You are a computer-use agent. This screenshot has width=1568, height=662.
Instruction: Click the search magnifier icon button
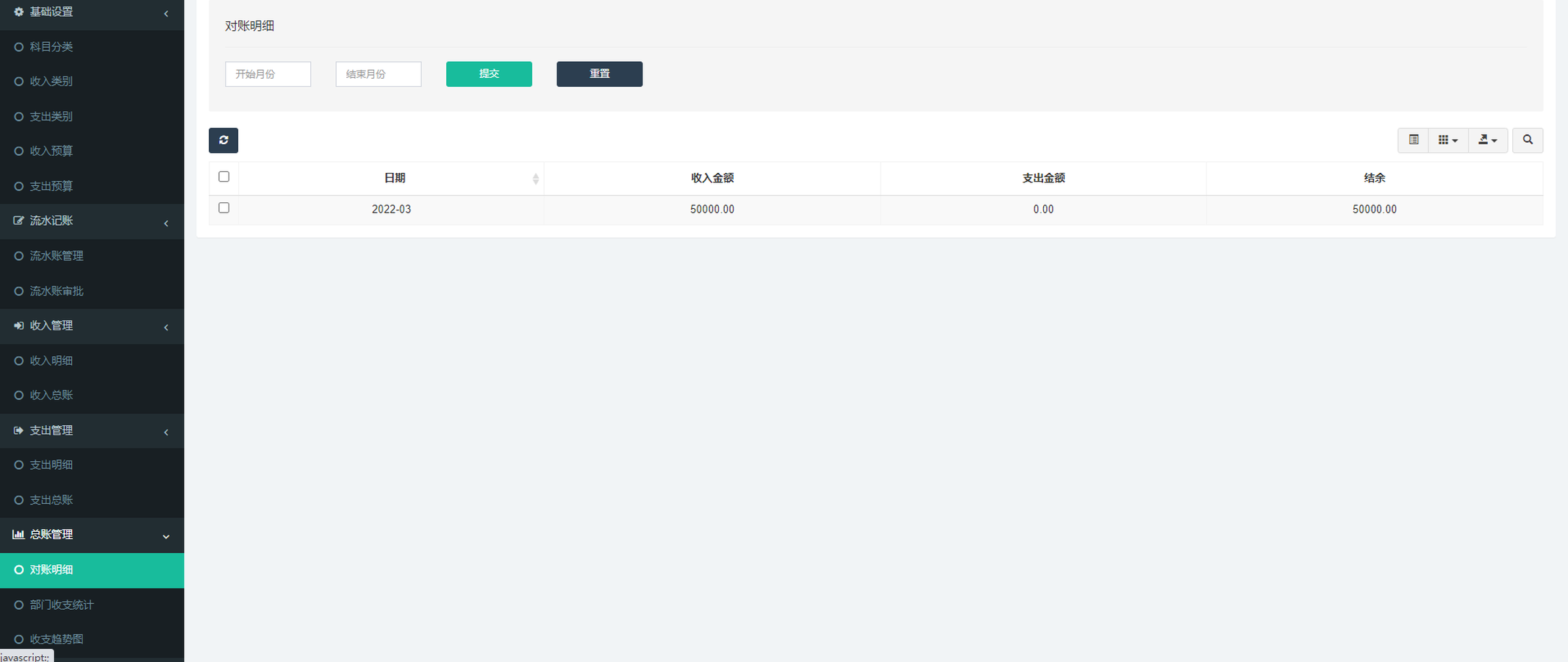pyautogui.click(x=1528, y=140)
